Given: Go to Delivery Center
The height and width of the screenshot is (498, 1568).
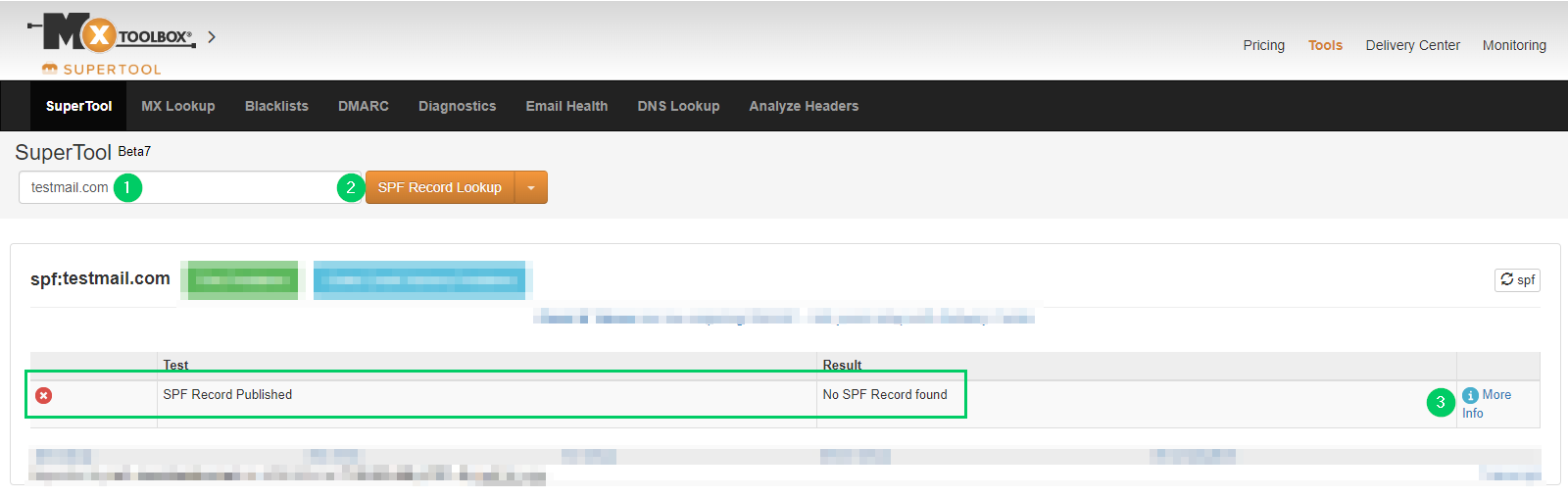Looking at the screenshot, I should tap(1412, 45).
